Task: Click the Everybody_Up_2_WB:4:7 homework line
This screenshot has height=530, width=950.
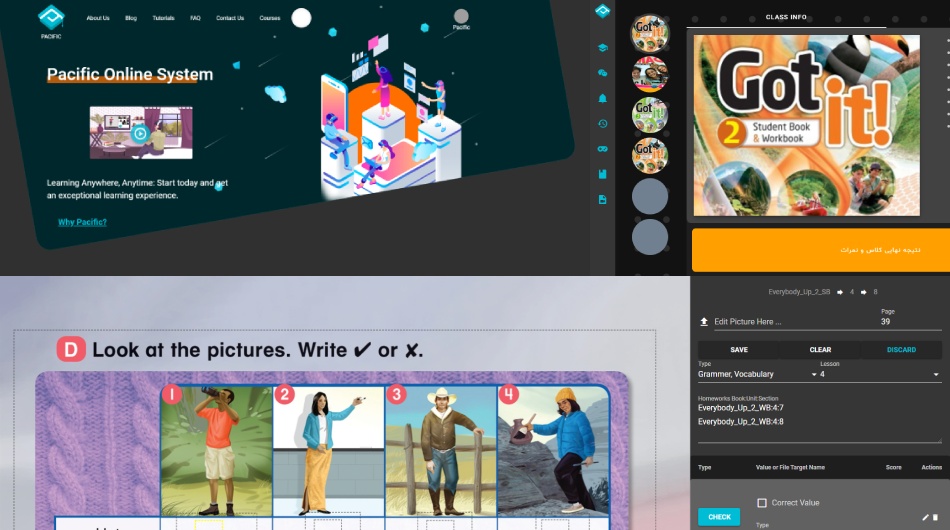Action: pos(740,408)
